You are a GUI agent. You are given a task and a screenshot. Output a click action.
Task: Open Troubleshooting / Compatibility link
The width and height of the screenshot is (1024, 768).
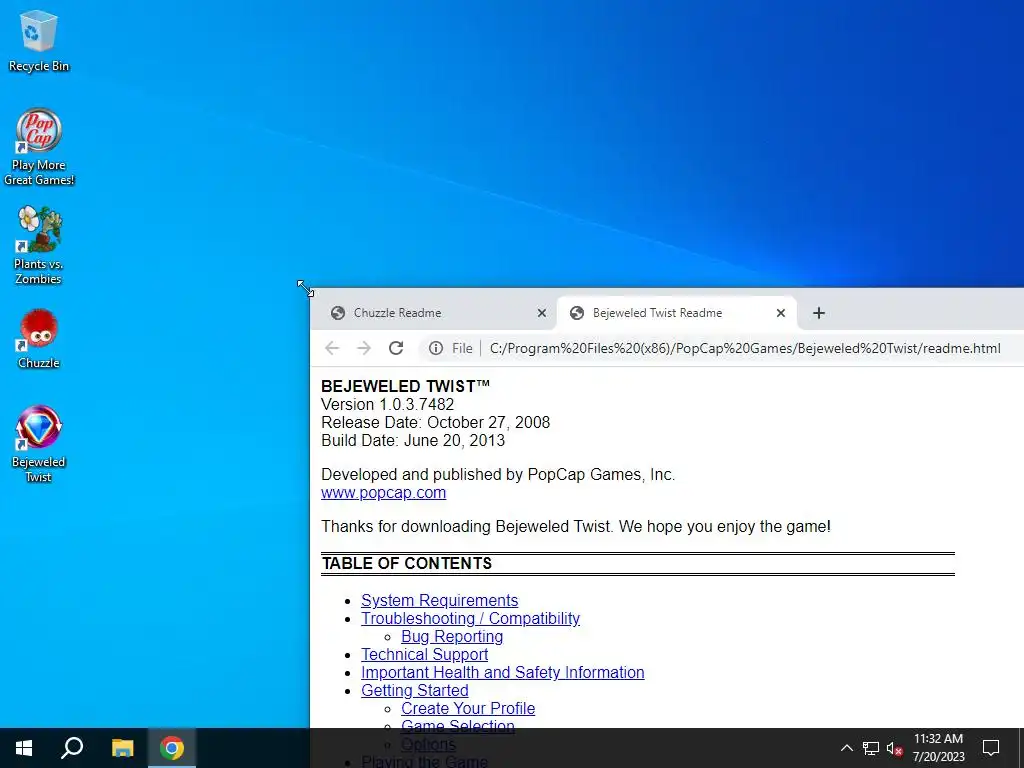[x=470, y=618]
